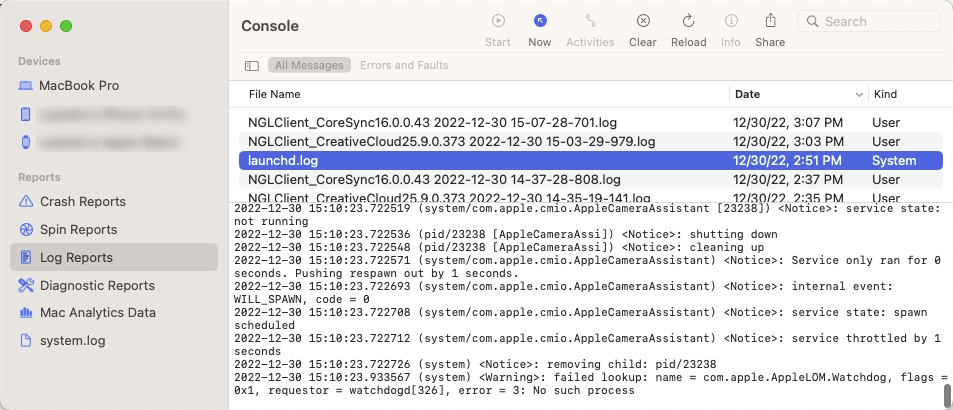The image size is (953, 410).
Task: Click the Now toolbar button
Action: point(540,21)
